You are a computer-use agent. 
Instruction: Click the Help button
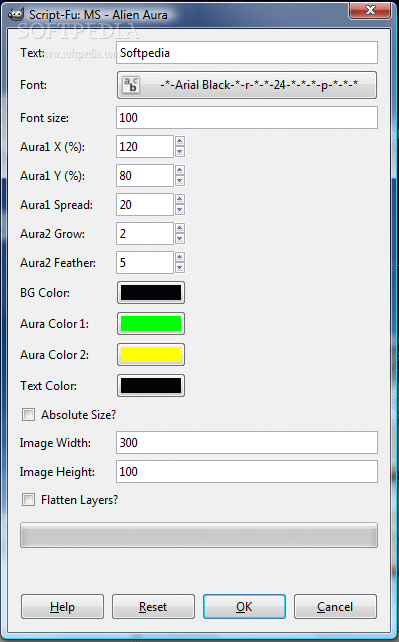click(x=62, y=606)
